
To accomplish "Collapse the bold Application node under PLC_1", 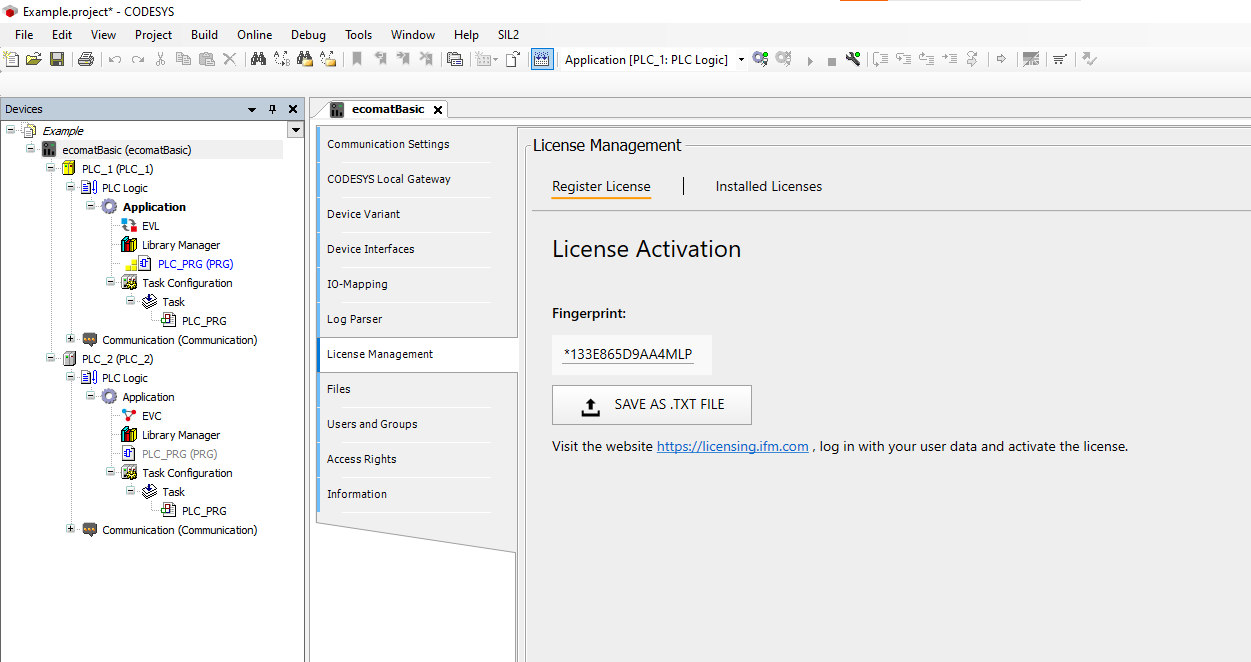I will point(90,206).
